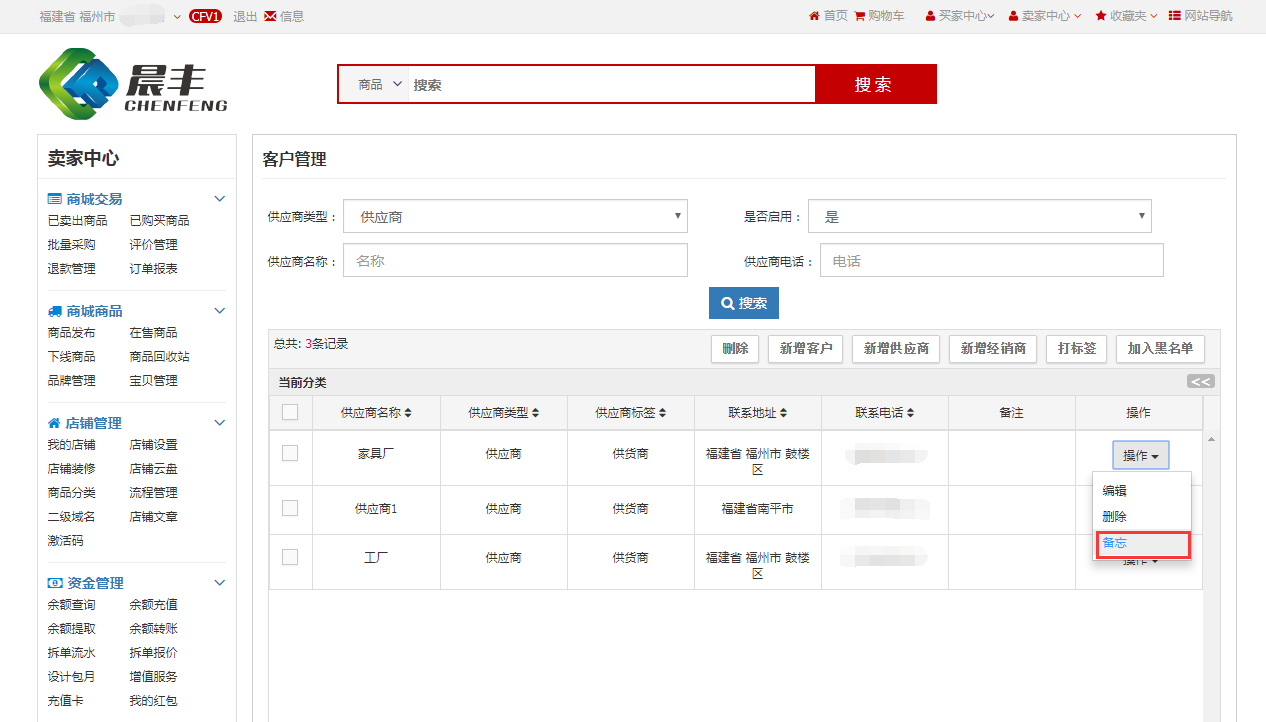Open the 是否启用 dropdown
The height and width of the screenshot is (722, 1266).
point(979,216)
